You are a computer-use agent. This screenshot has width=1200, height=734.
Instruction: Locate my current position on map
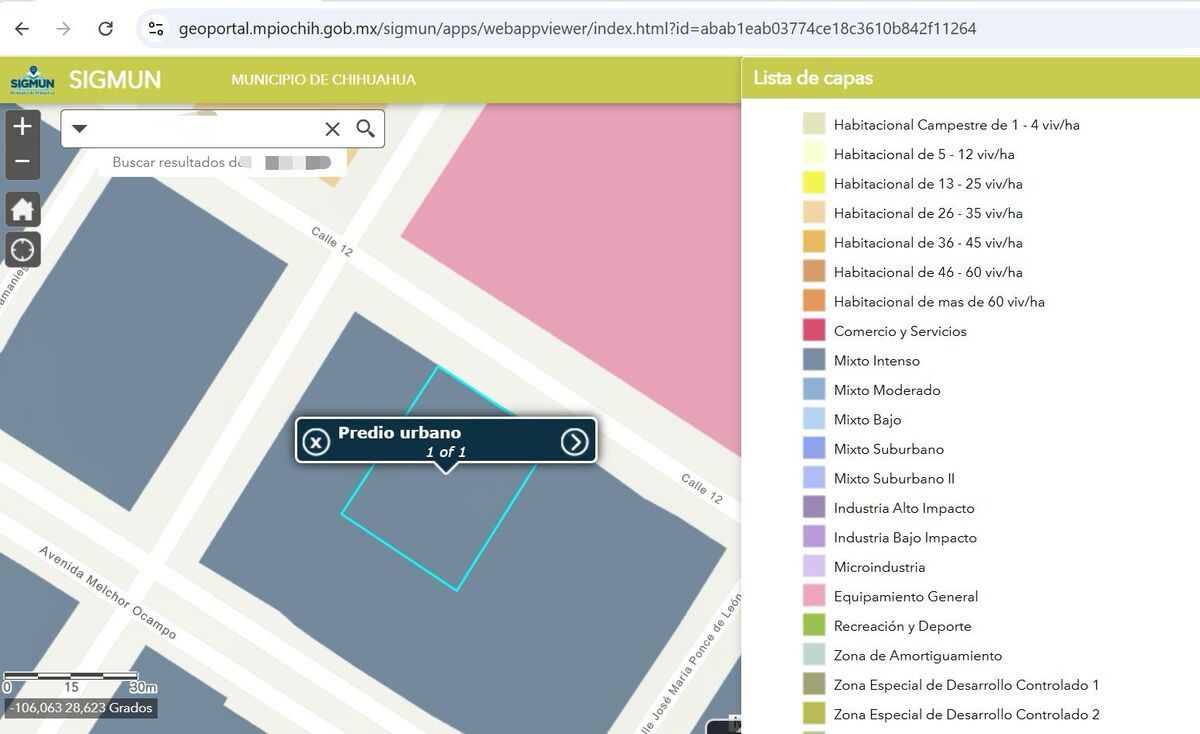click(x=23, y=249)
